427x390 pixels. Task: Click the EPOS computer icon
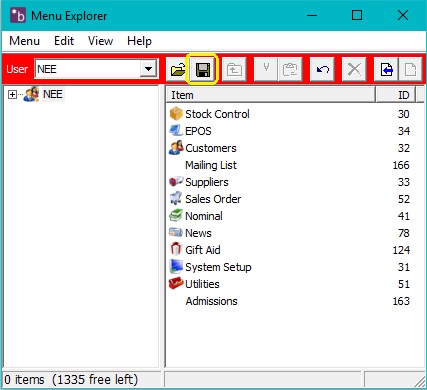(x=176, y=130)
